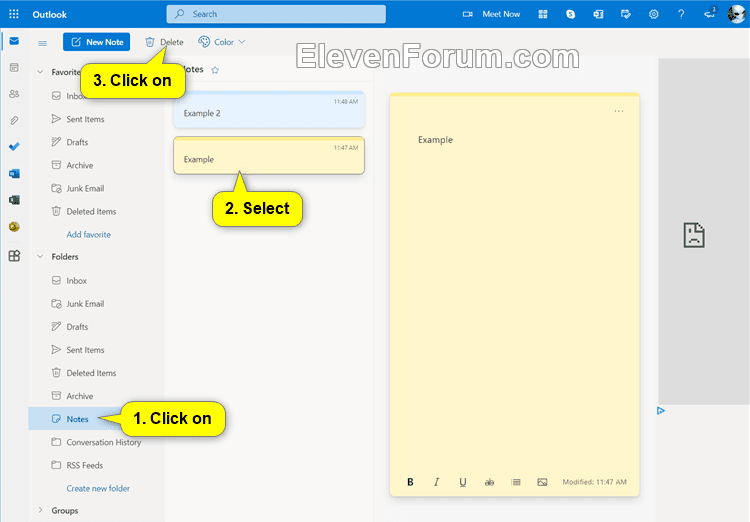Toggle bold formatting in note
Image resolution: width=750 pixels, height=522 pixels.
pos(410,482)
